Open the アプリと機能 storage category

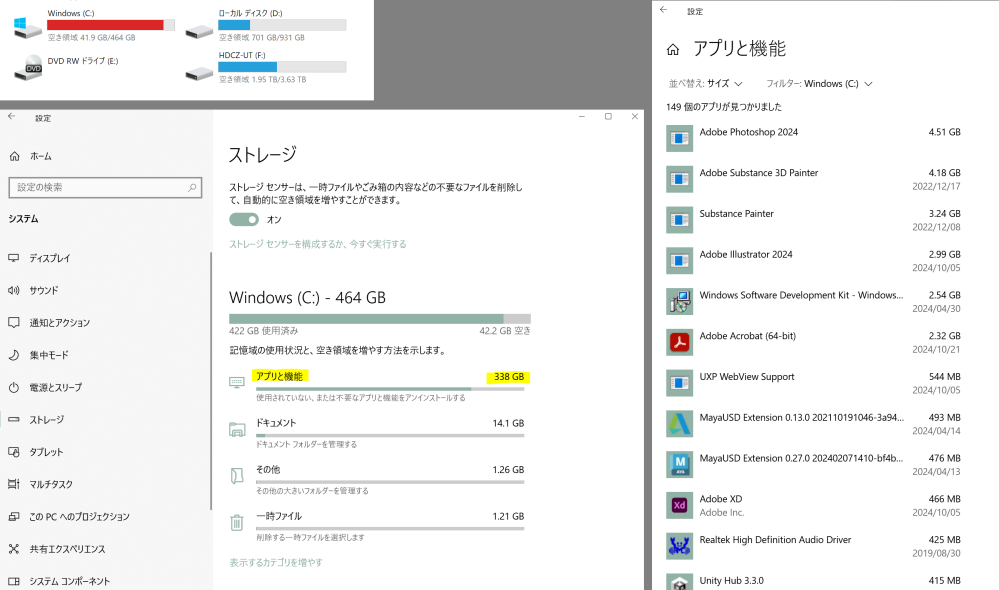(x=280, y=376)
